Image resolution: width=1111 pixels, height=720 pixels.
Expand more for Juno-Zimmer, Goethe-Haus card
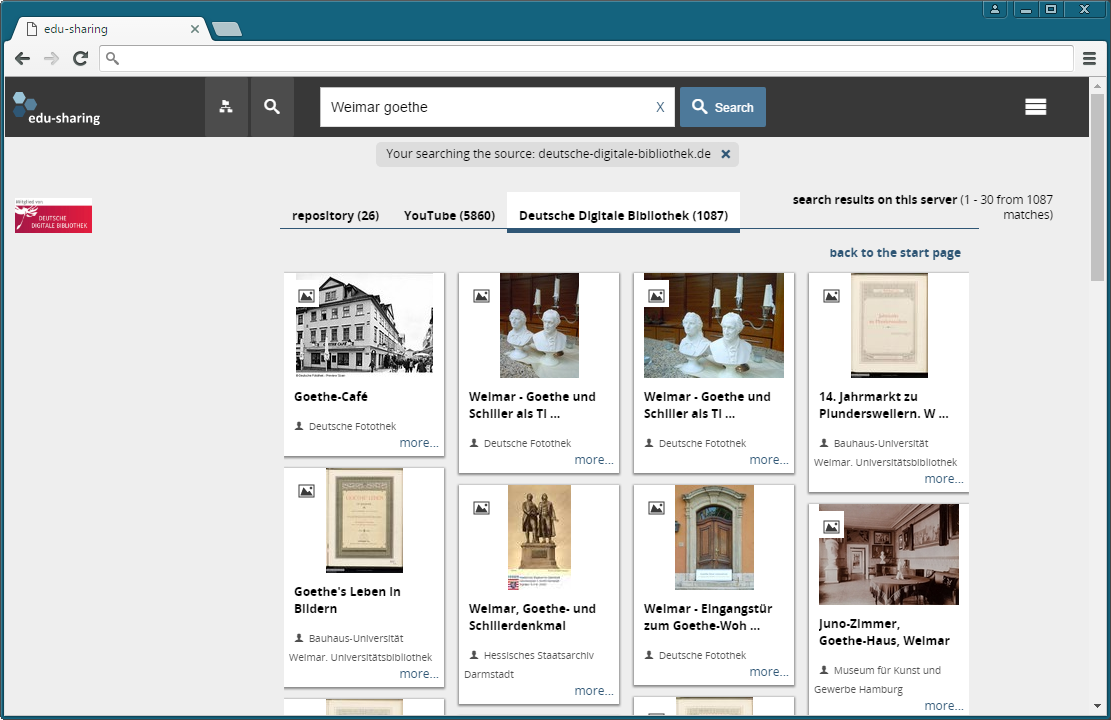point(944,706)
